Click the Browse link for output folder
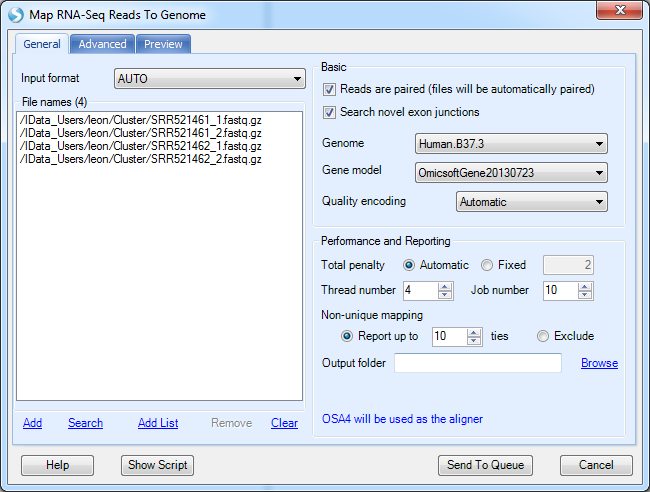Viewport: 650px width, 492px height. 599,363
